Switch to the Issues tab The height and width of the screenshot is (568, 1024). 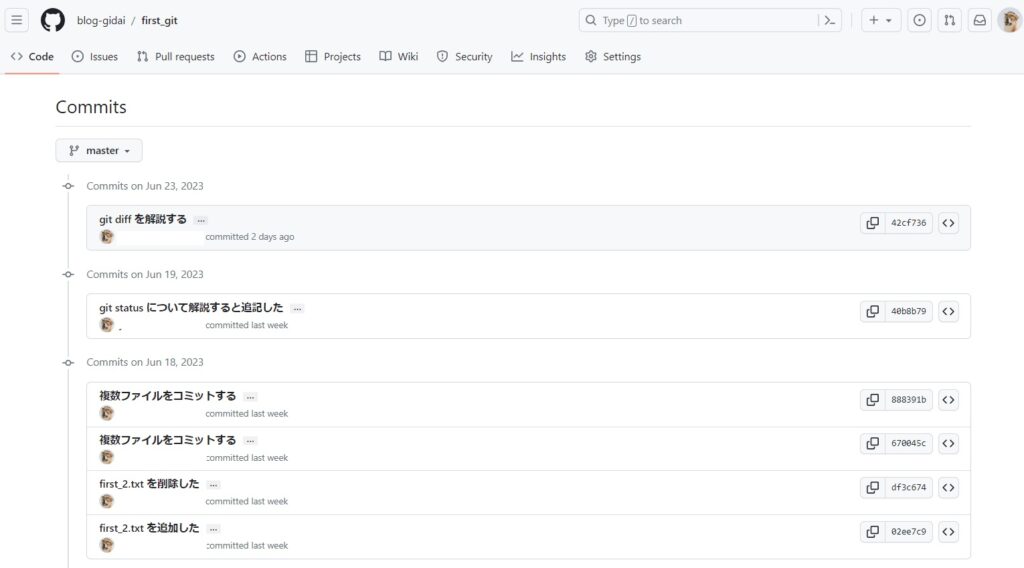95,57
